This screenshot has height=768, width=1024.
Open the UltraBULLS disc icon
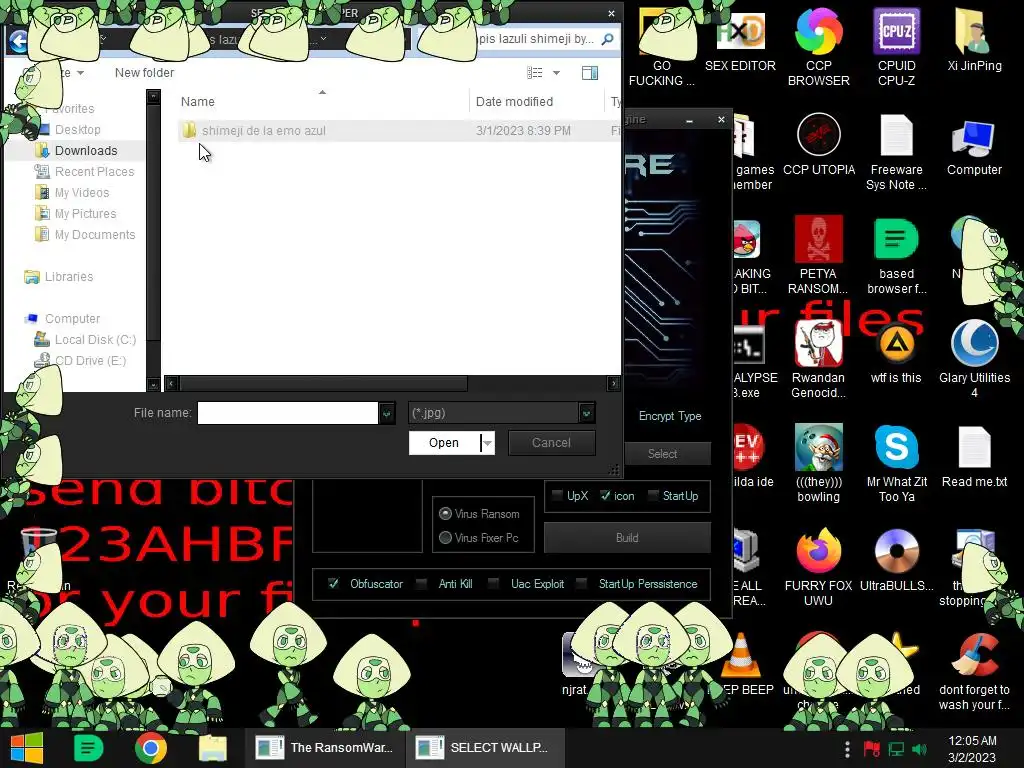coord(897,561)
